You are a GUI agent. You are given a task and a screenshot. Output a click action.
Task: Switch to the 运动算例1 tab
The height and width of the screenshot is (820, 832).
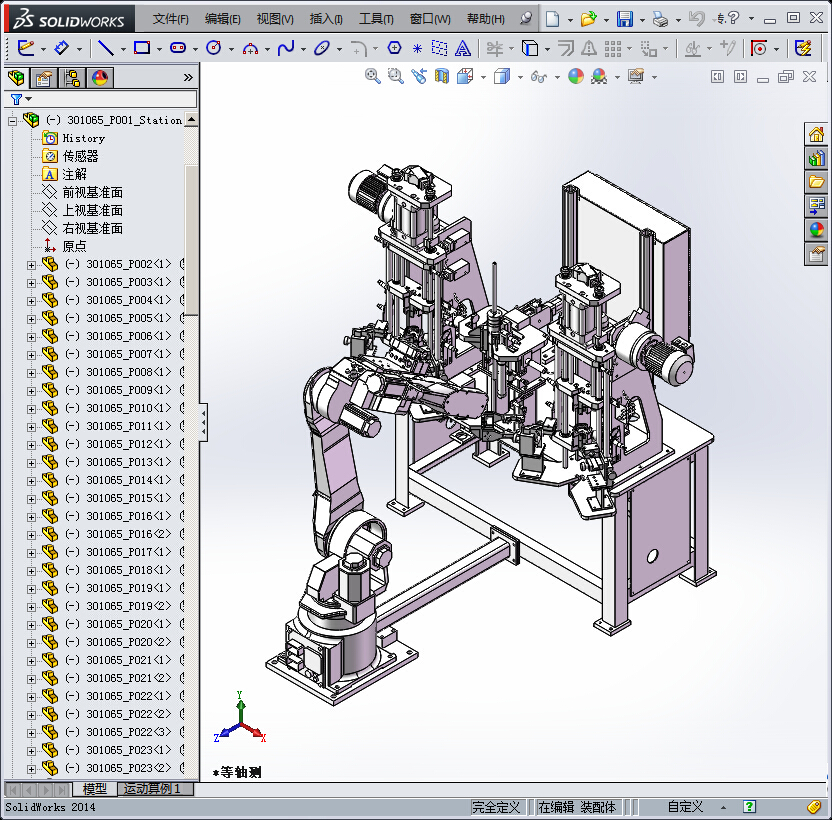point(155,789)
